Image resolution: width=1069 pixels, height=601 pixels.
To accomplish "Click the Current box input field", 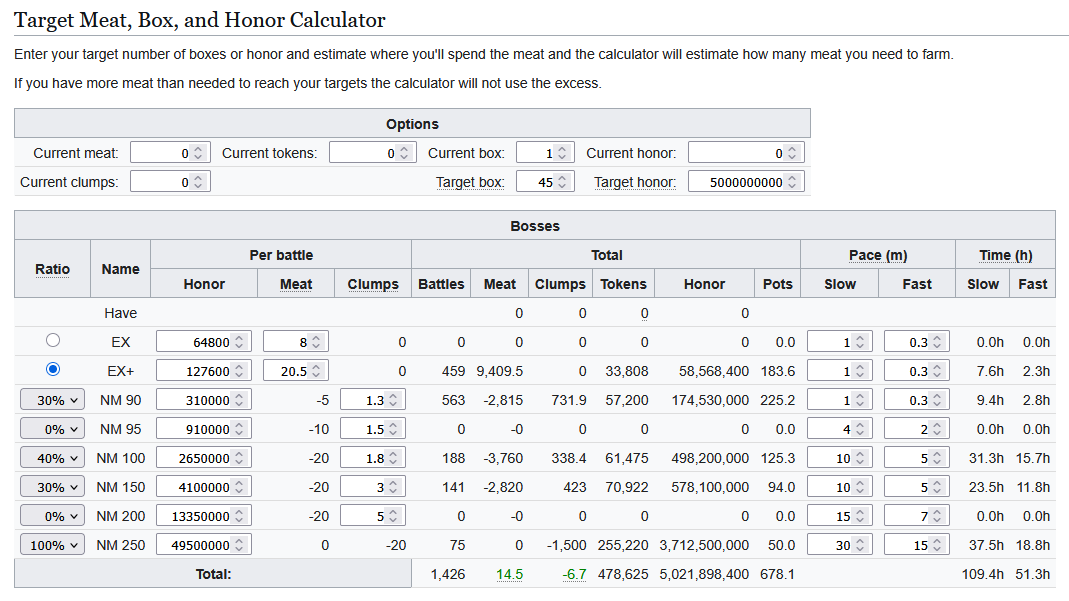I will 545,153.
